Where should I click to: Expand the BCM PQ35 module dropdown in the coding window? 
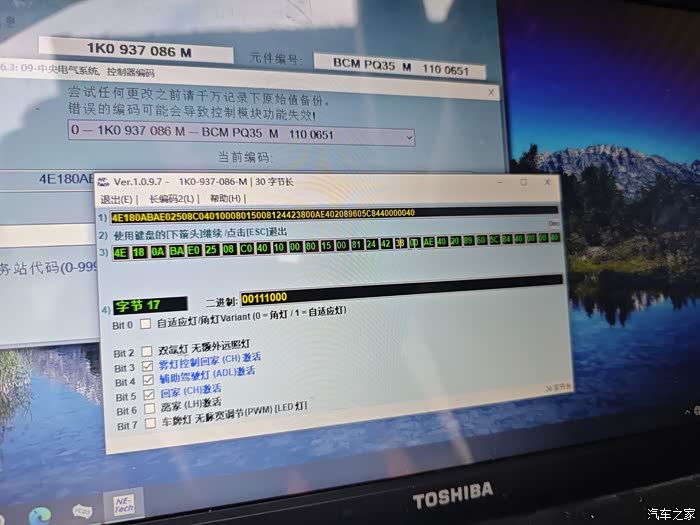click(409, 138)
